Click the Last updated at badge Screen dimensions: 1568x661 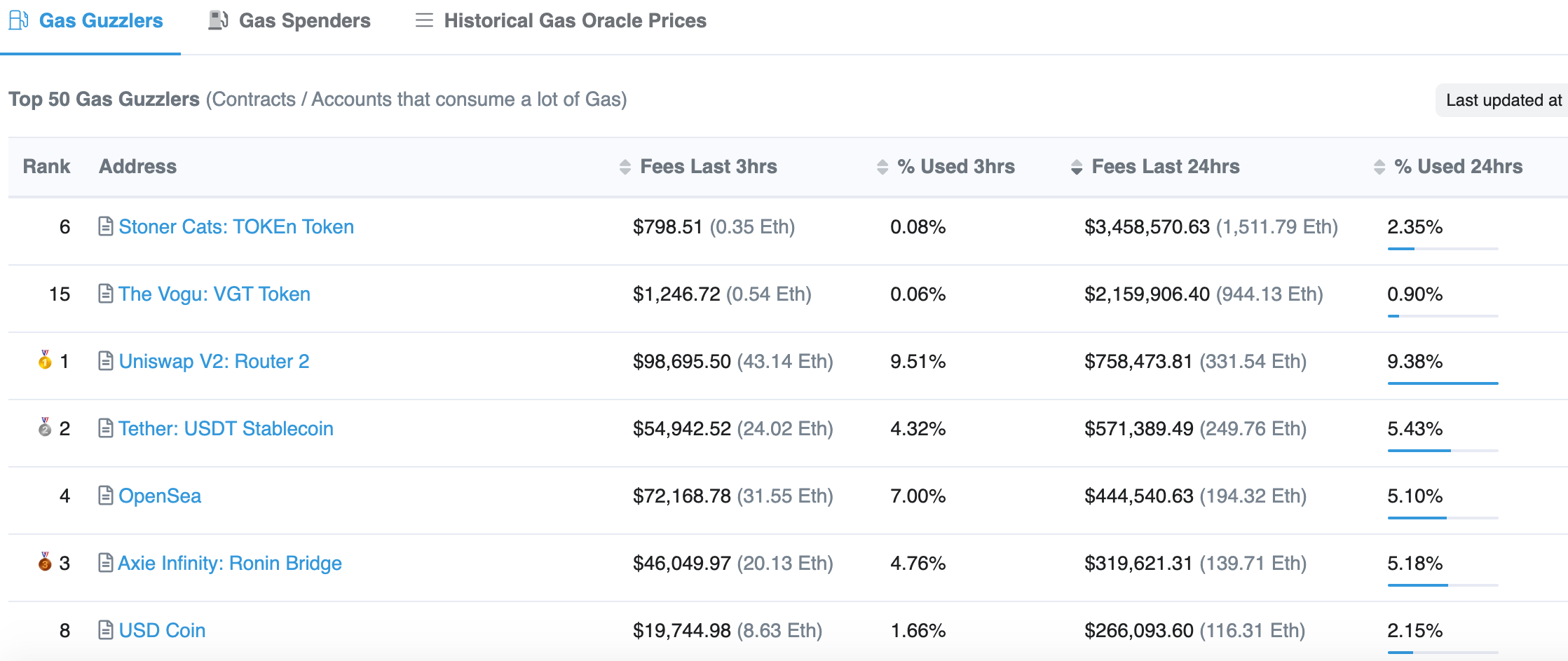pyautogui.click(x=1502, y=100)
